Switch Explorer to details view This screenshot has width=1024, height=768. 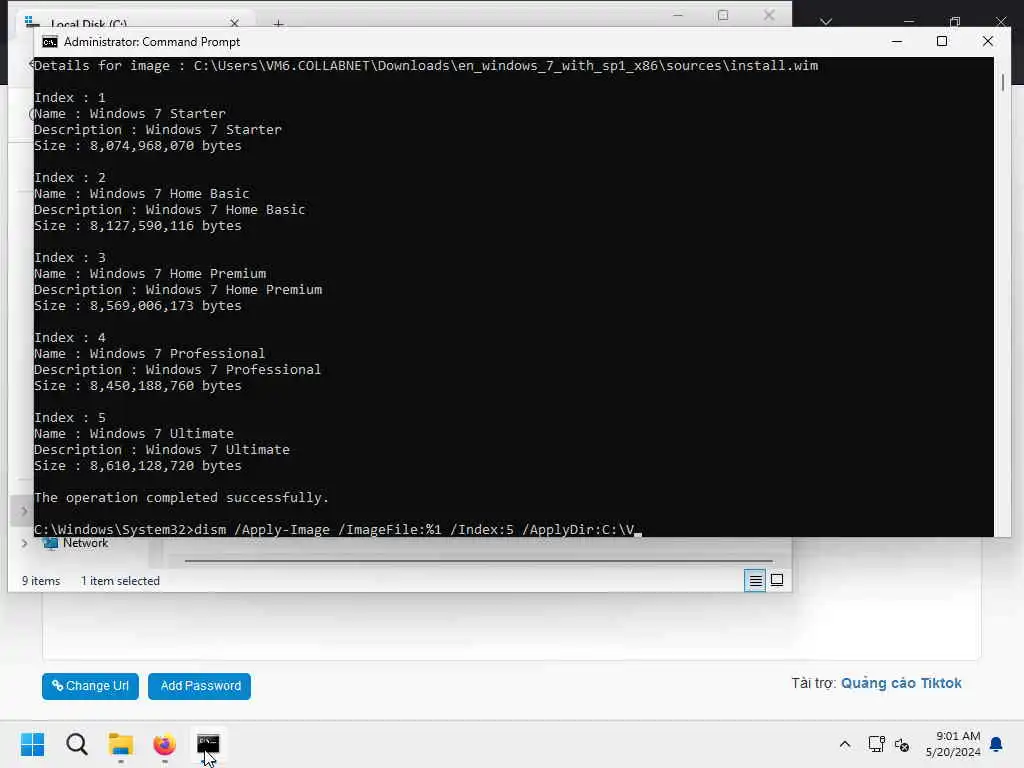755,580
